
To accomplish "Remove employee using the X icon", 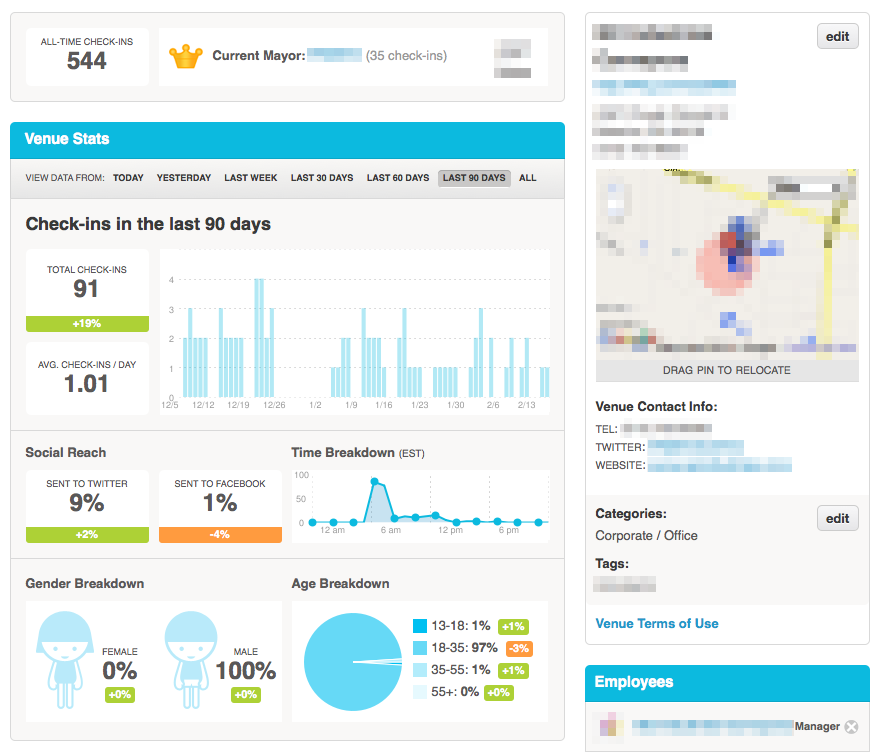I will pos(851,727).
